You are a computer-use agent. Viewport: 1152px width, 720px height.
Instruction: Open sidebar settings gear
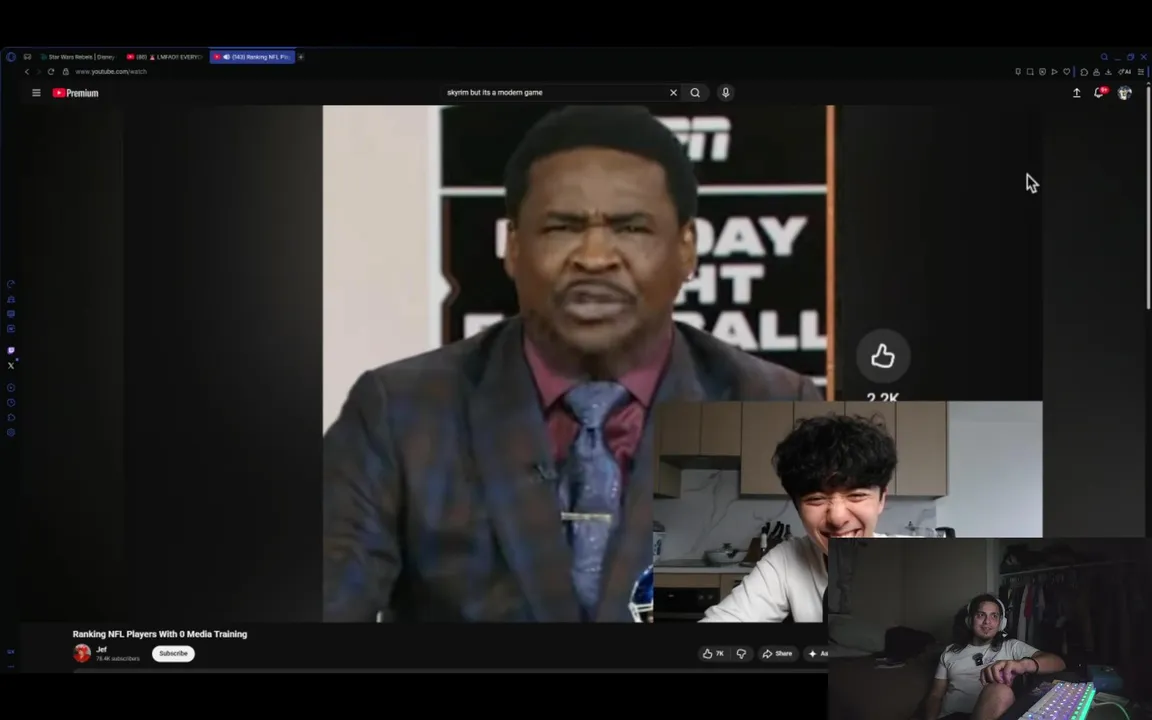point(11,432)
